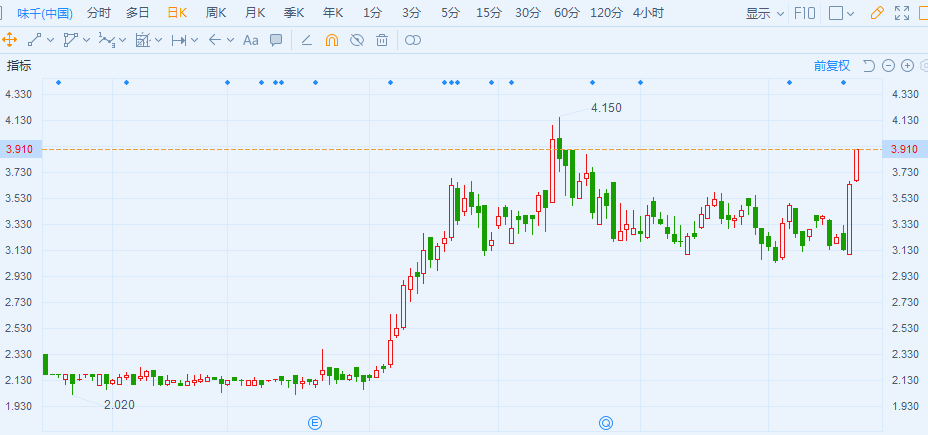Click the trash icon to delete drawings
The height and width of the screenshot is (435, 928).
click(382, 40)
